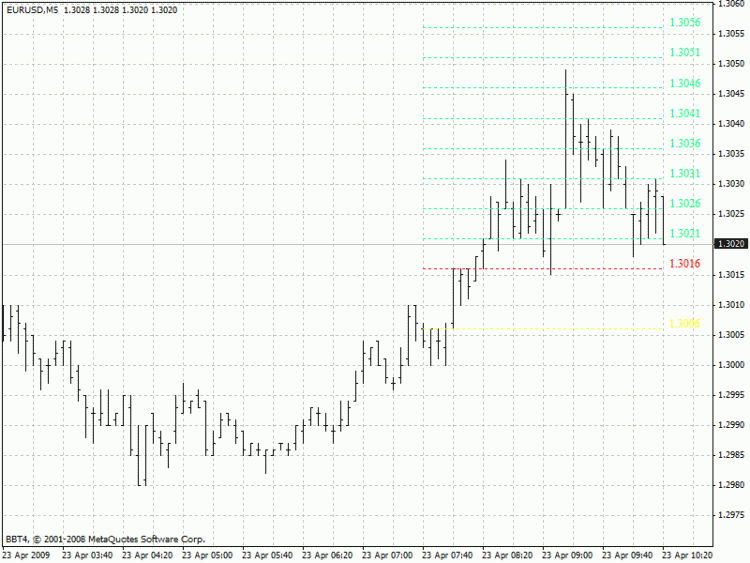Screen dimensions: 750x563
Task: Click the 1.2980 value on price scale
Action: pyautogui.click(x=731, y=485)
